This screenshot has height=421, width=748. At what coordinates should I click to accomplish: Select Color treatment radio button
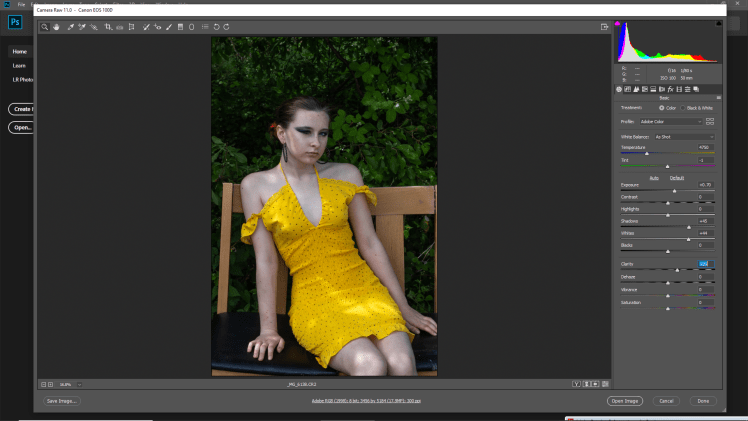660,107
